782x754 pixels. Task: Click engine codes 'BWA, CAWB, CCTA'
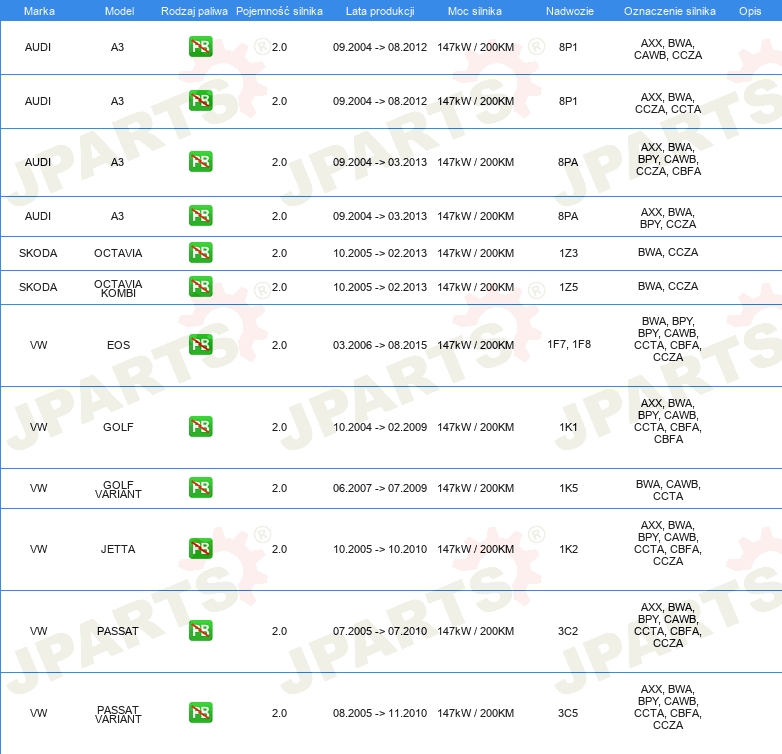coord(668,490)
